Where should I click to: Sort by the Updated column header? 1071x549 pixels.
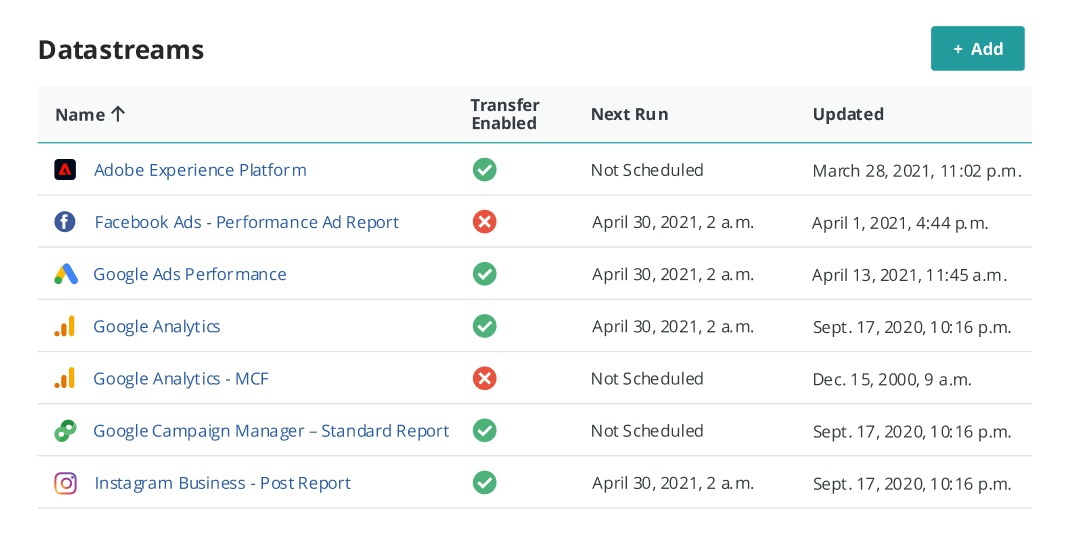[x=848, y=114]
